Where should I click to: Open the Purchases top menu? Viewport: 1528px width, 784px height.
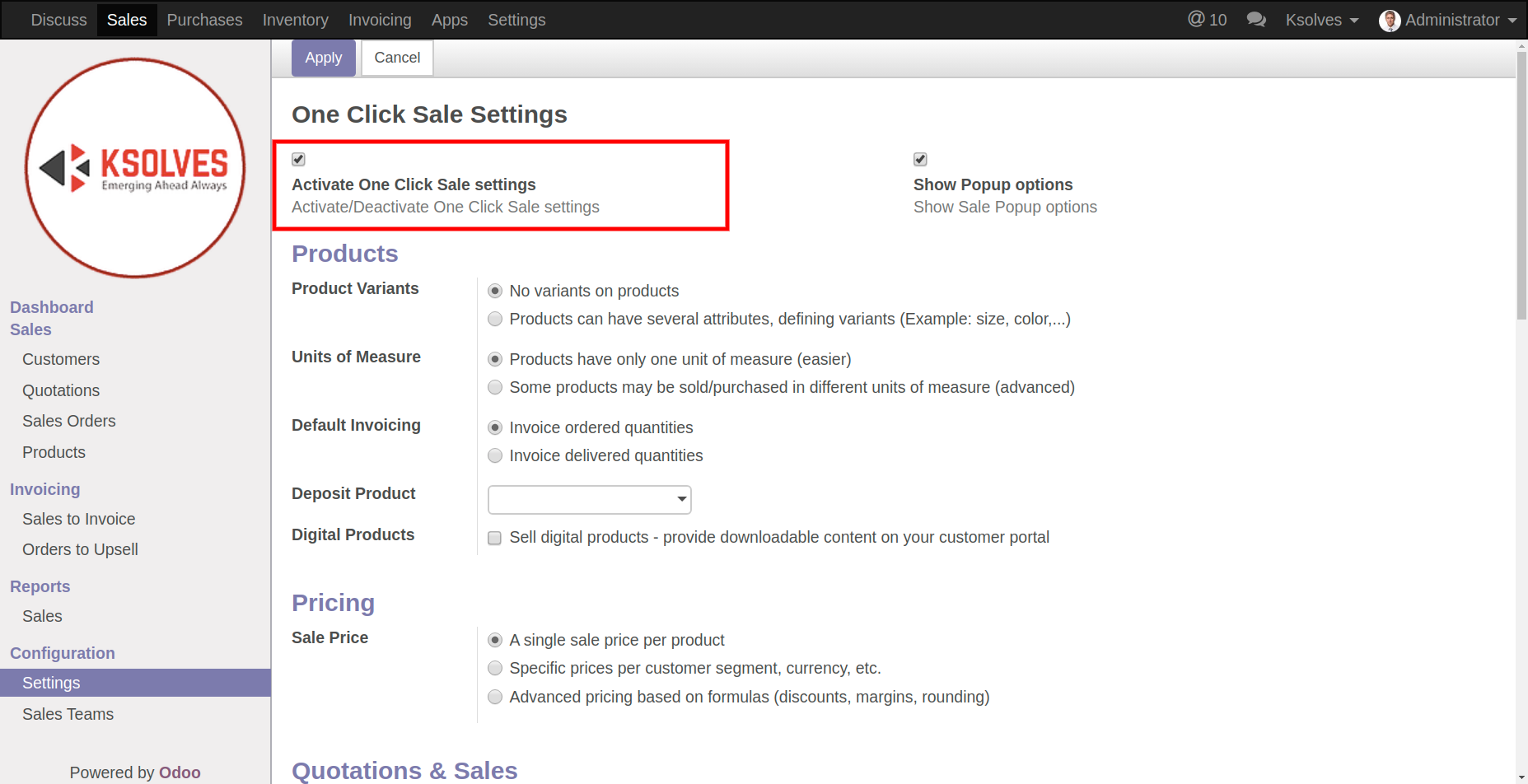point(204,20)
